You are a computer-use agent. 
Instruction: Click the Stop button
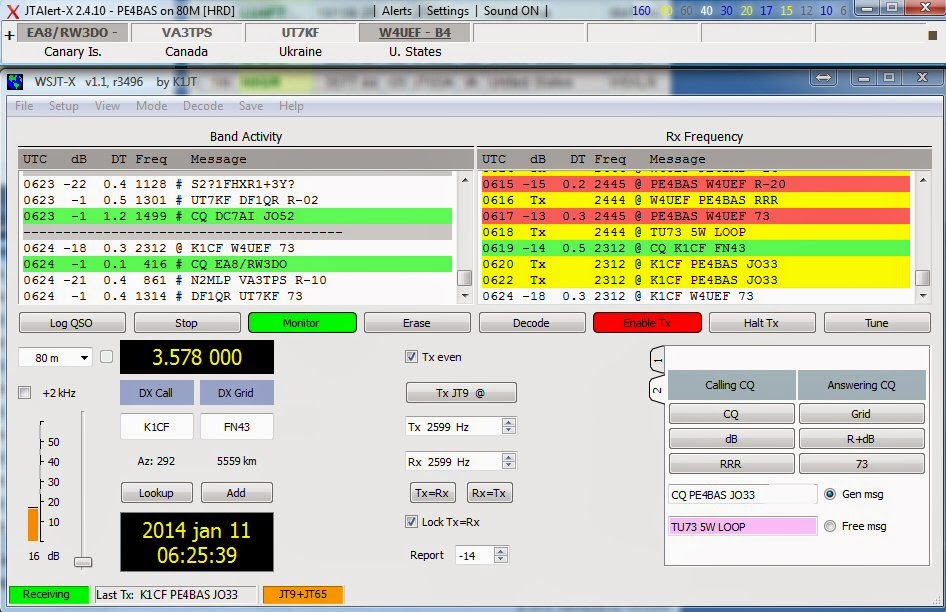(186, 323)
